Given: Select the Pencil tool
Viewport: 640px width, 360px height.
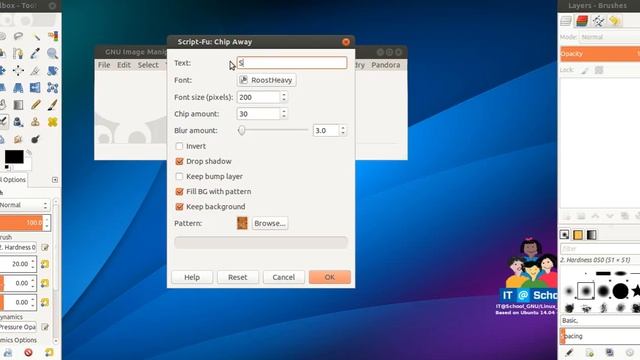Looking at the screenshot, I should 36,105.
